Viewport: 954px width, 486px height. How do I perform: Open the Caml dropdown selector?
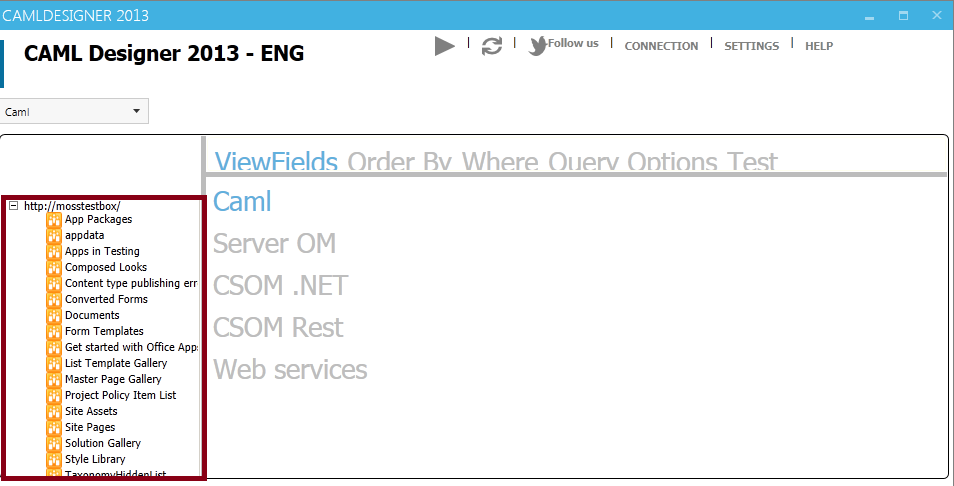tap(74, 111)
